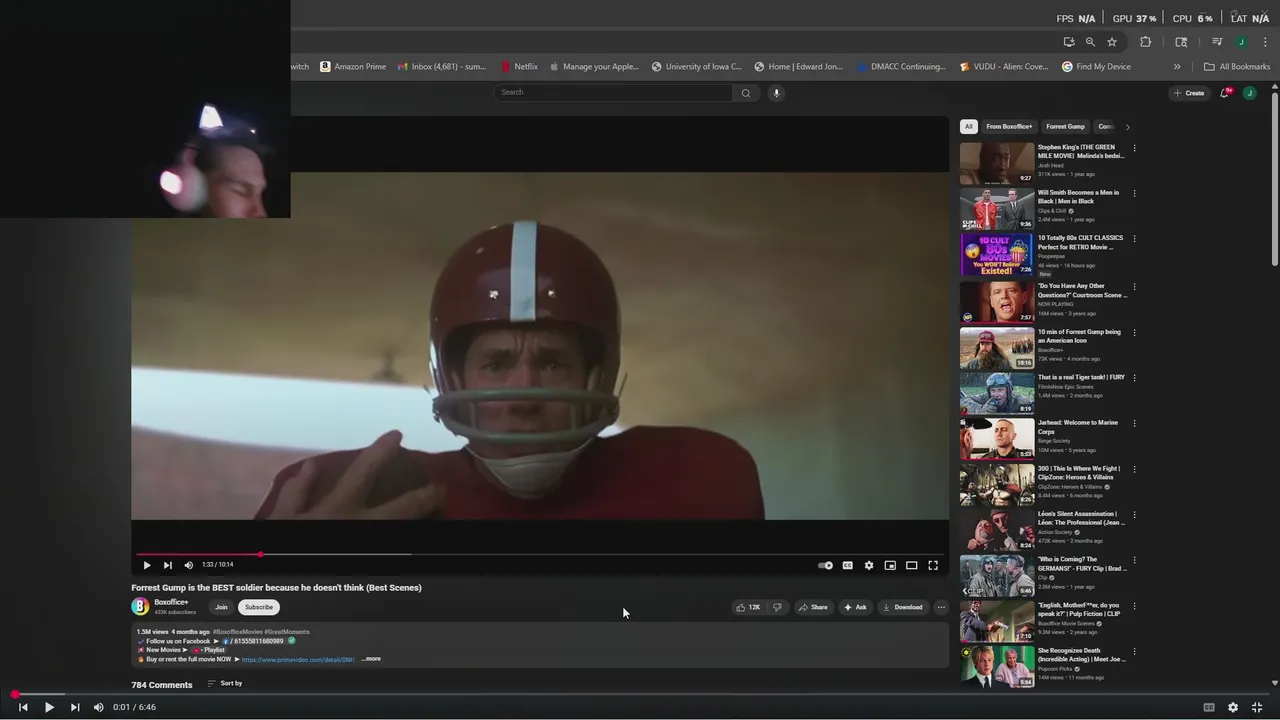The image size is (1280, 720).
Task: Open Chrome profile J avatar
Action: pos(1241,42)
